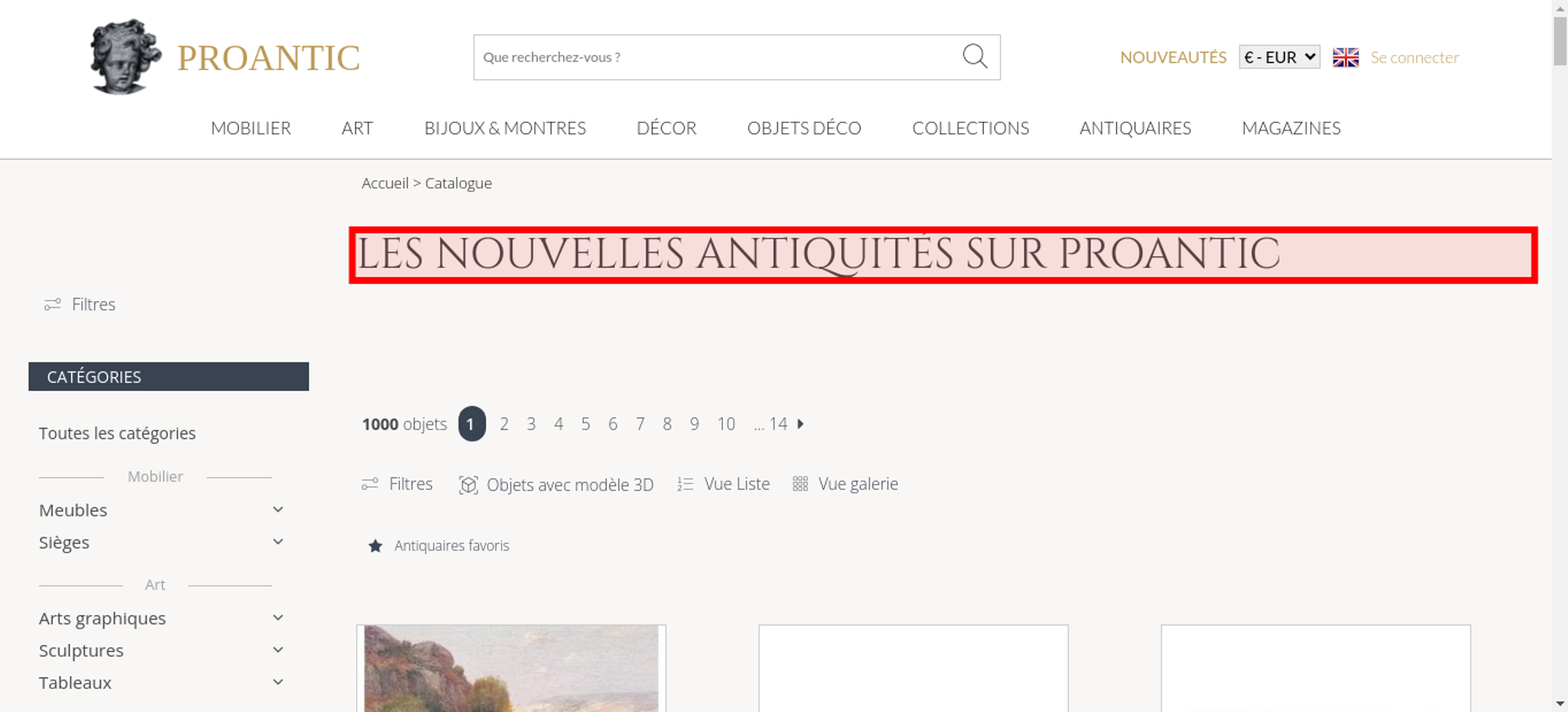
Task: Go to page 5 of results
Action: click(x=586, y=424)
